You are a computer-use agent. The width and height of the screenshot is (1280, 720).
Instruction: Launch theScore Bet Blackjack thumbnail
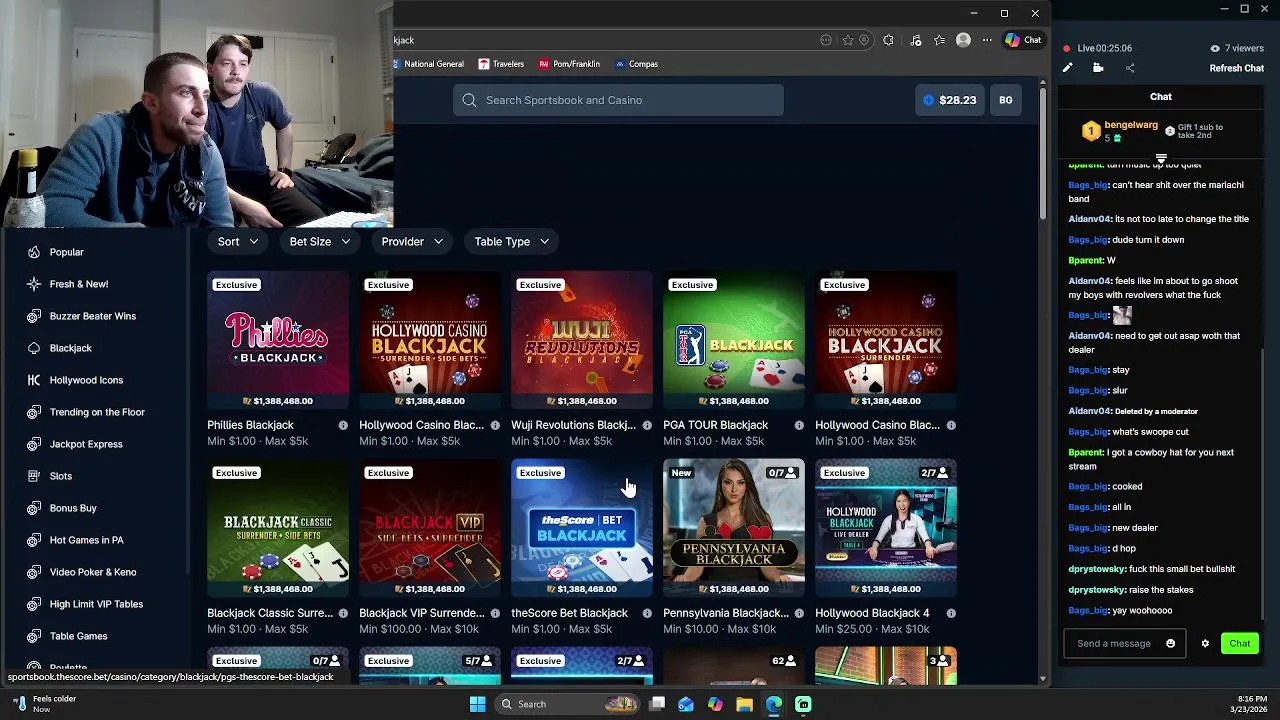pyautogui.click(x=582, y=528)
